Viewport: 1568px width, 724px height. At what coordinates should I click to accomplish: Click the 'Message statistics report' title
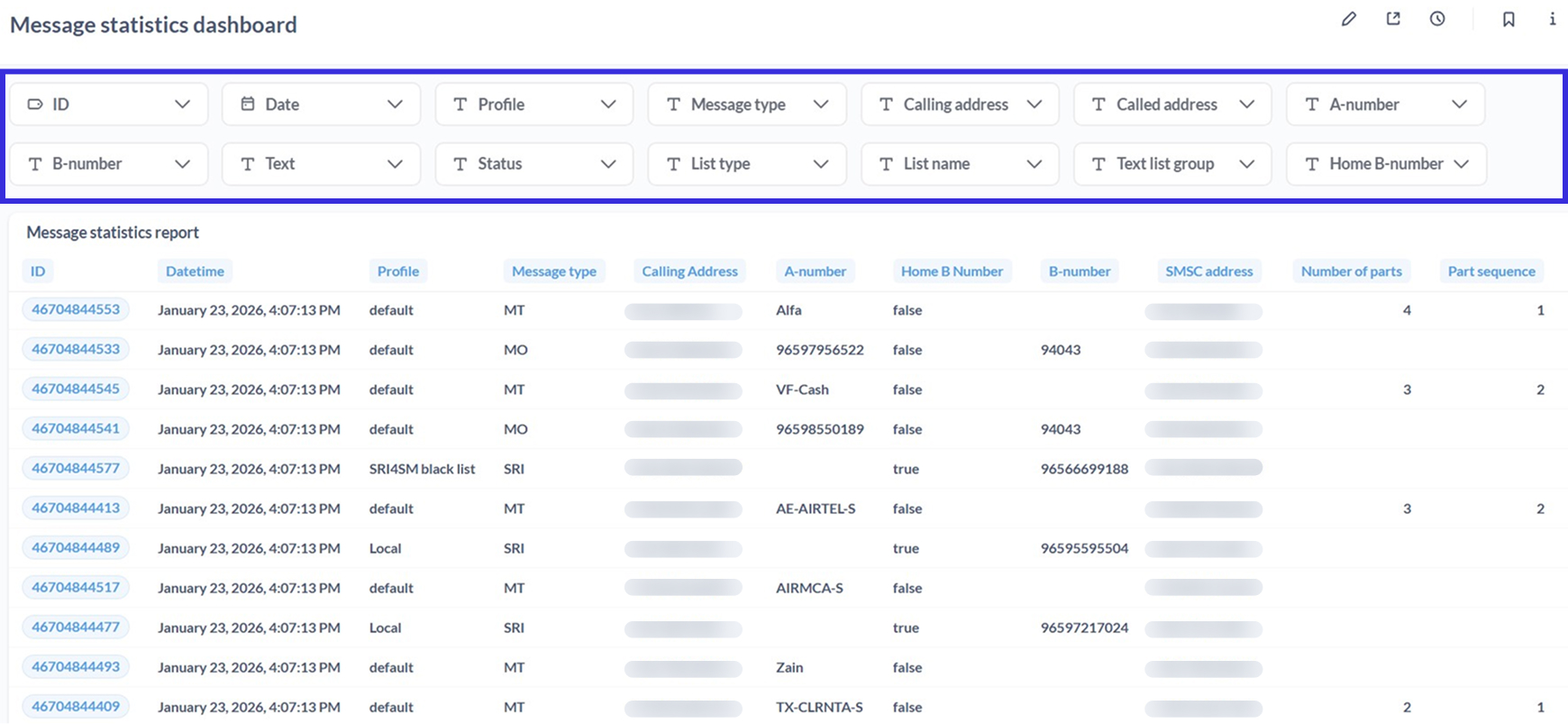point(113,233)
